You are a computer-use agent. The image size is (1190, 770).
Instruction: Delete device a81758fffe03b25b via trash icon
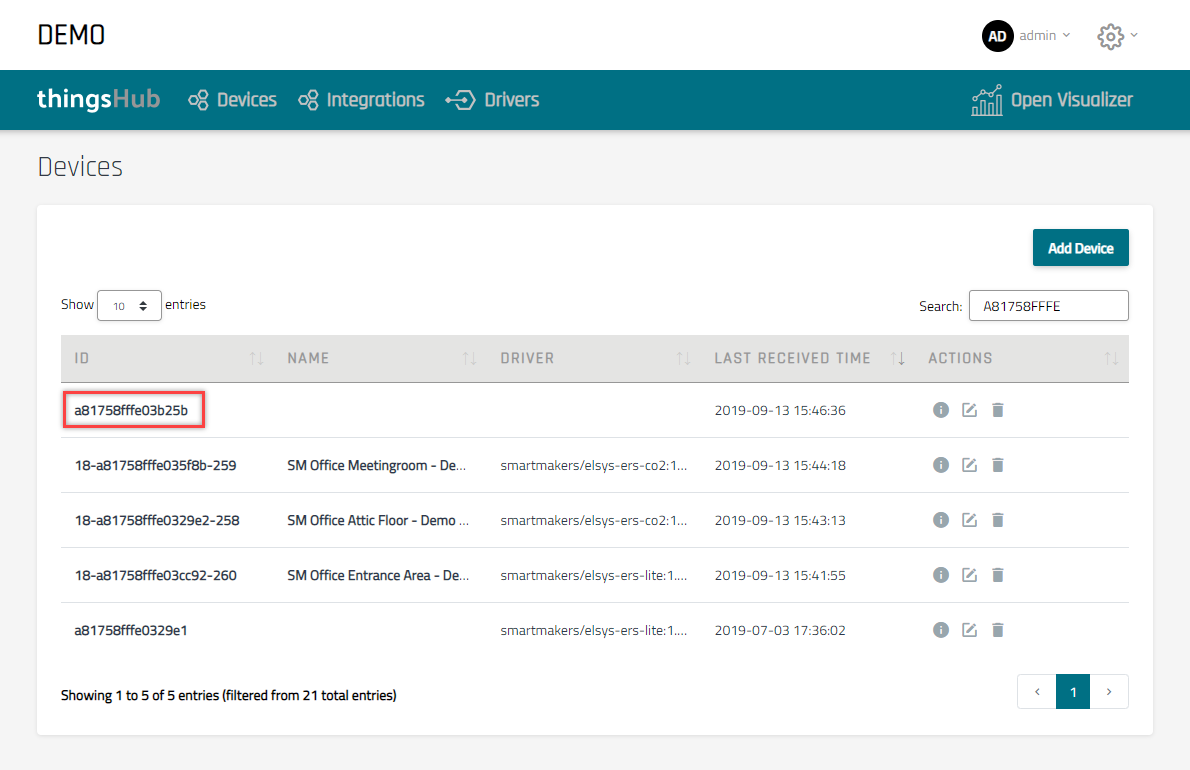[x=997, y=410]
